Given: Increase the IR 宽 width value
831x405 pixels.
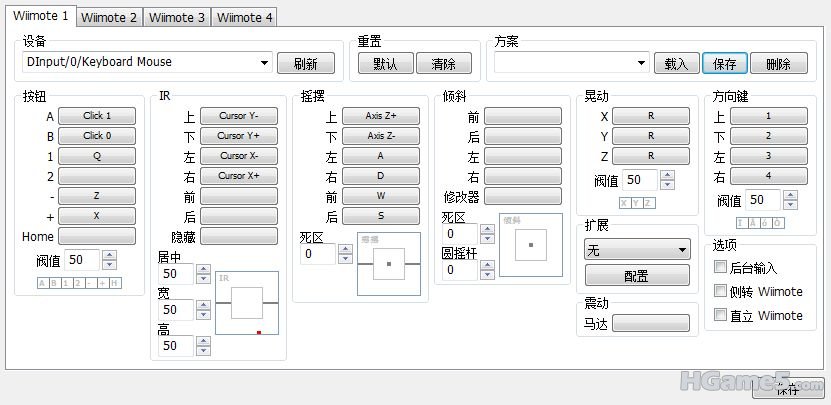Looking at the screenshot, I should 204,305.
